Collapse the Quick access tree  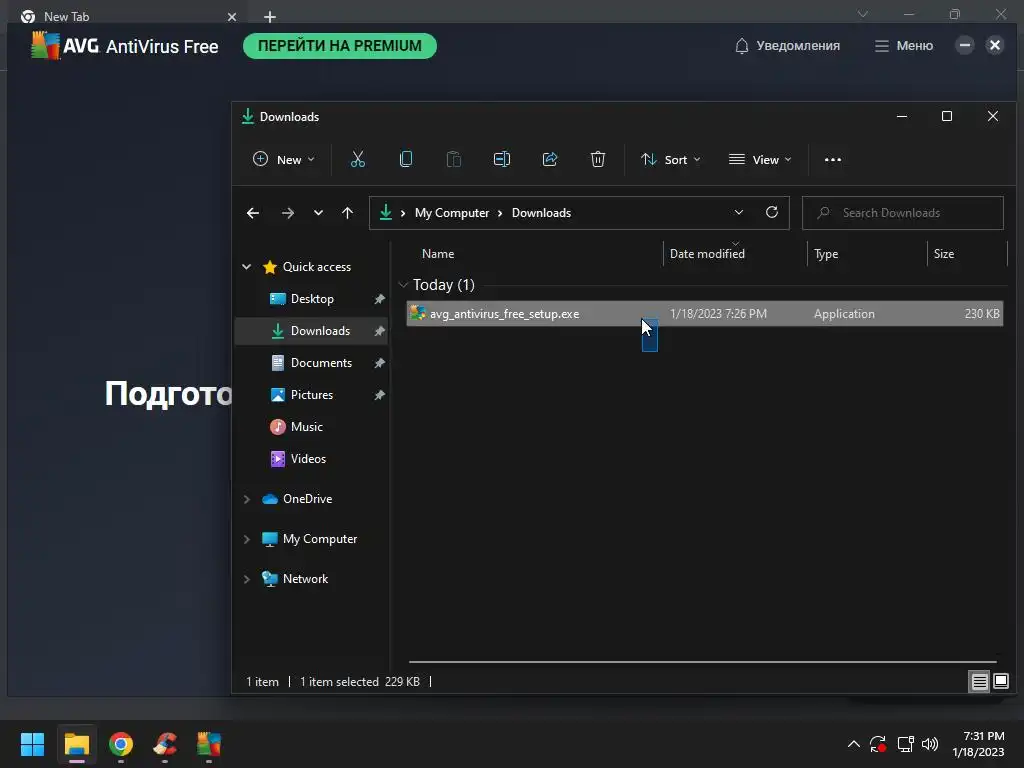coord(247,266)
